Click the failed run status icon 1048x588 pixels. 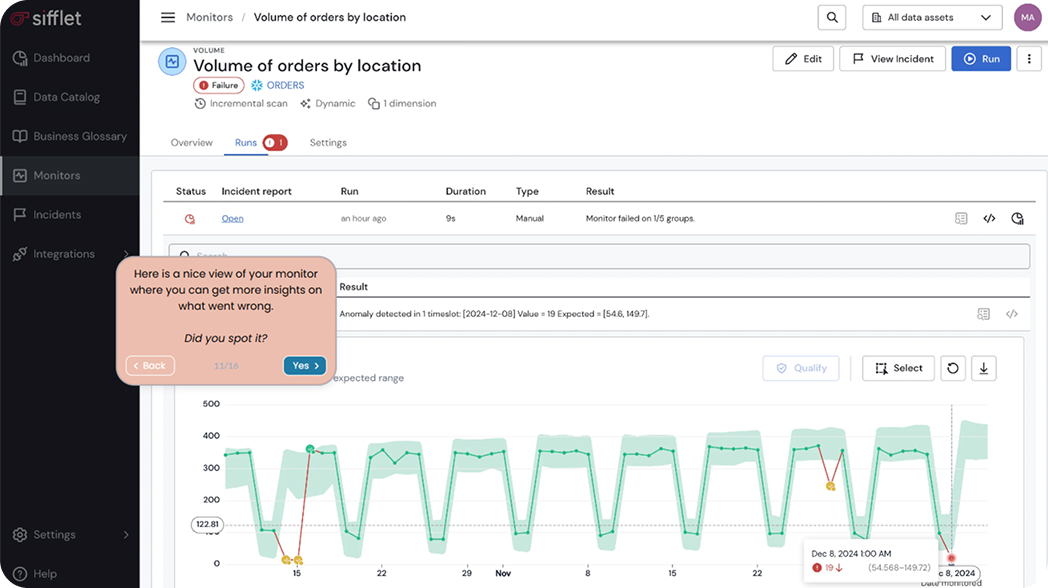190,218
